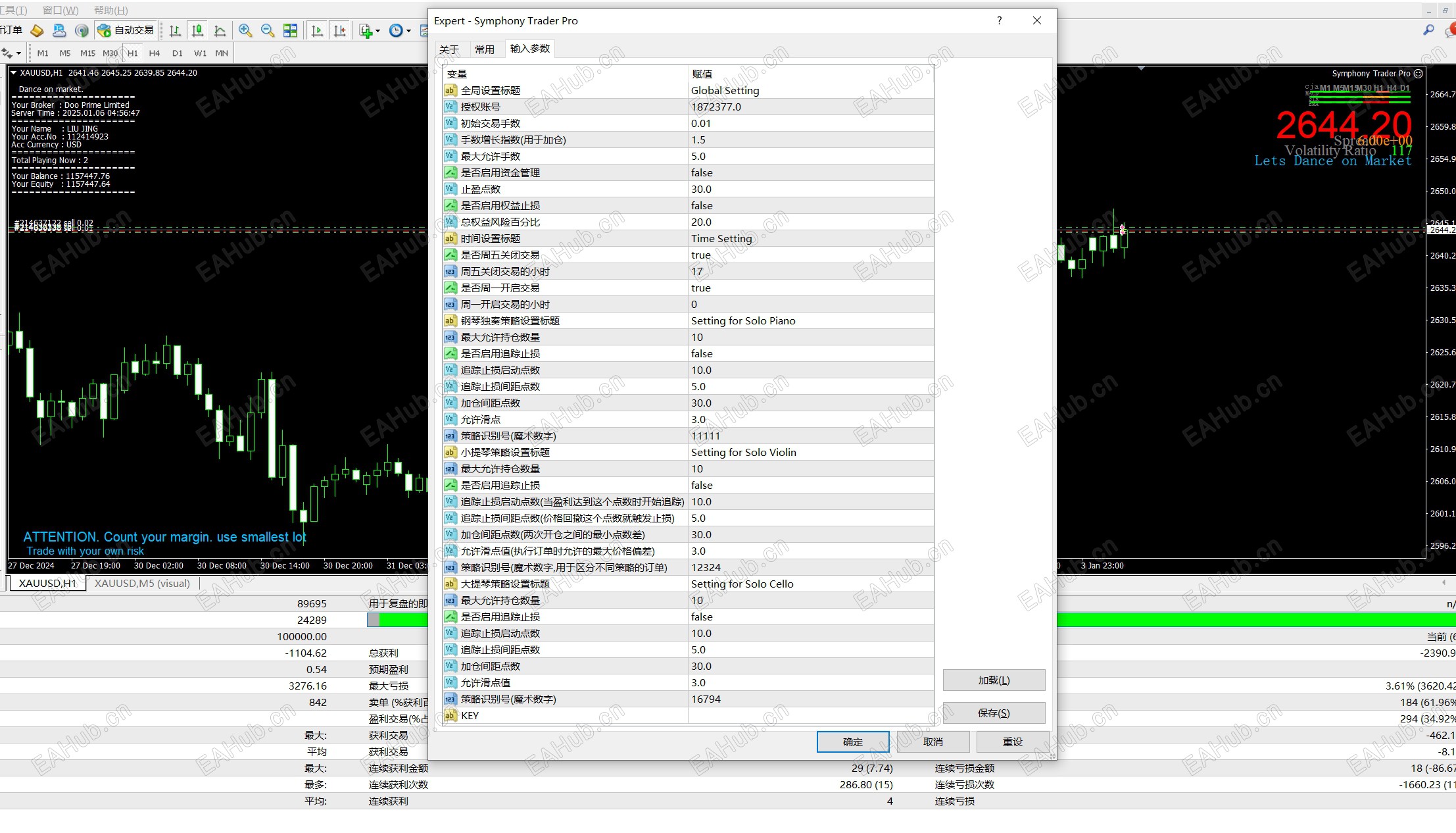Click the line studies toolbar icon
The width and height of the screenshot is (1456, 833).
pyautogui.click(x=8, y=53)
